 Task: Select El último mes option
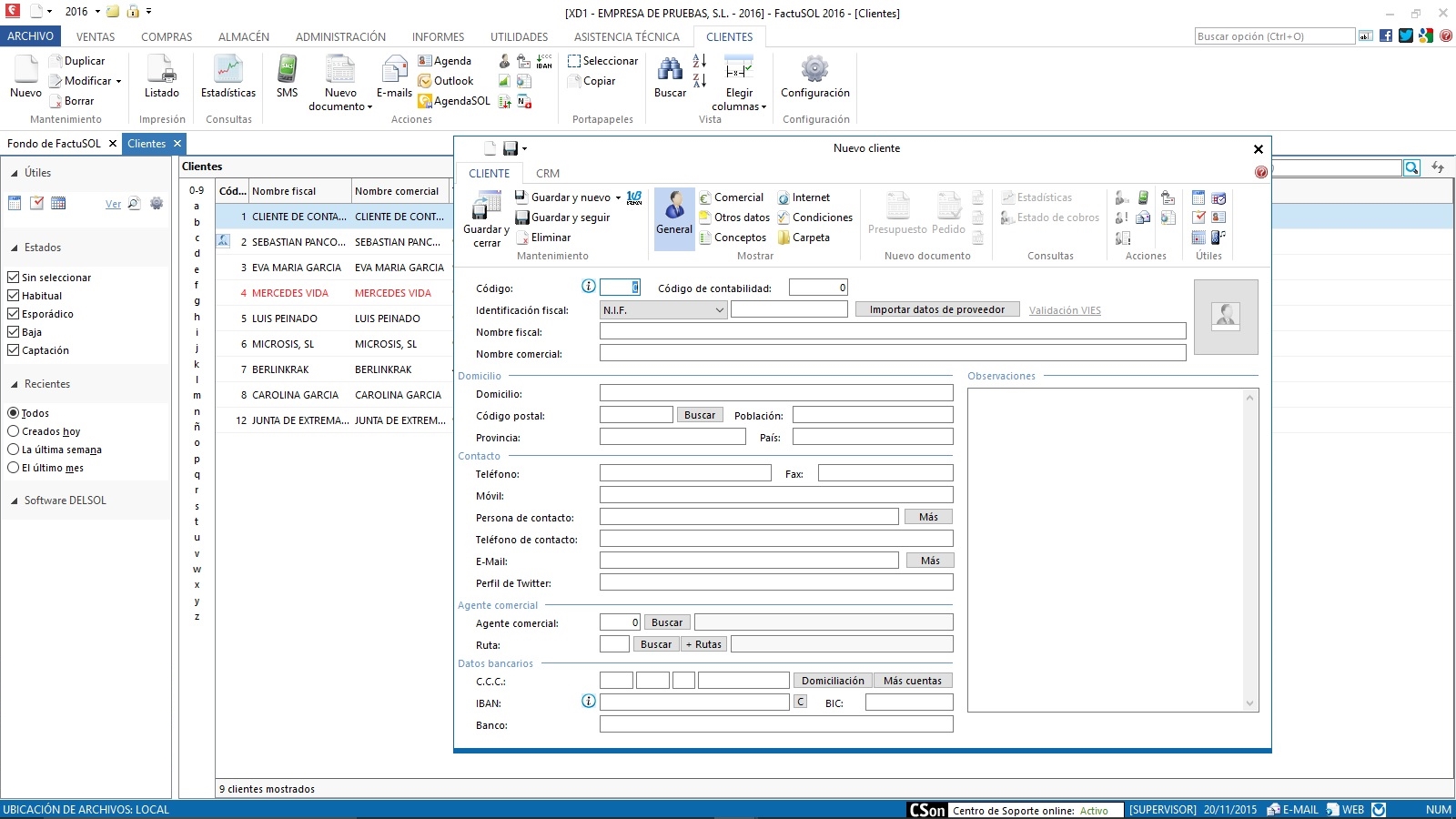(x=14, y=468)
